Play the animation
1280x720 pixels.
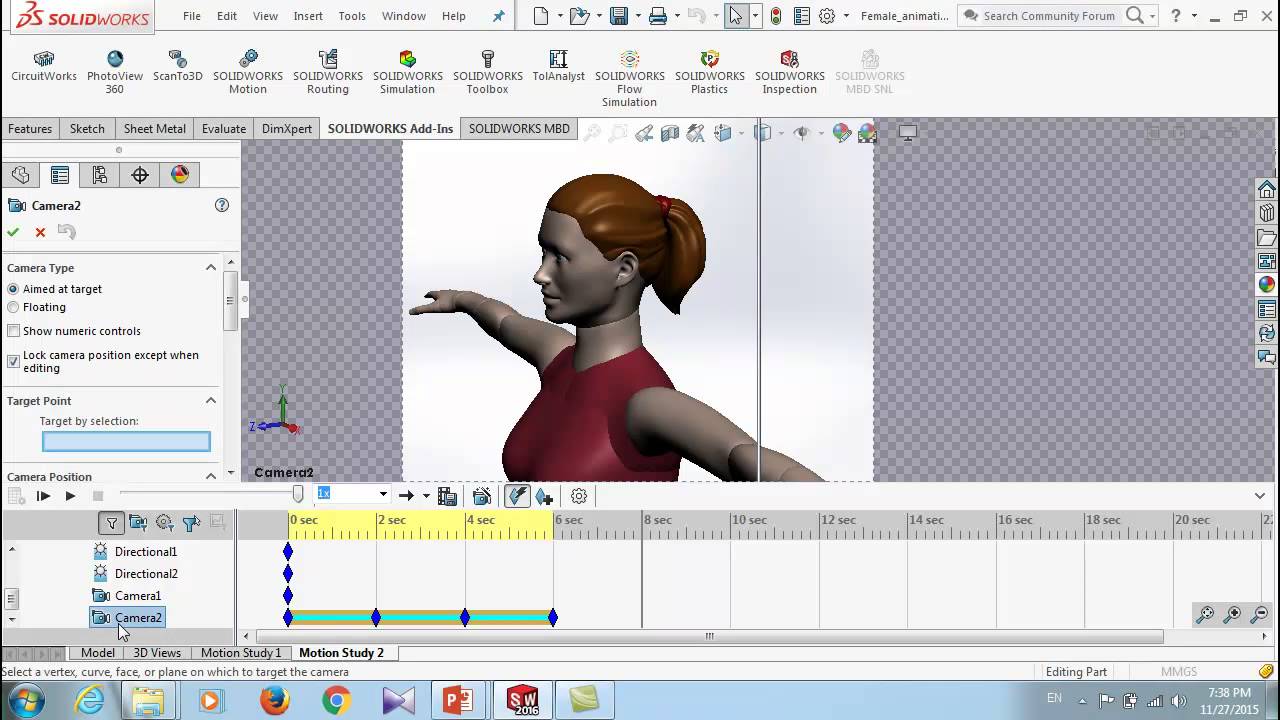click(x=70, y=496)
